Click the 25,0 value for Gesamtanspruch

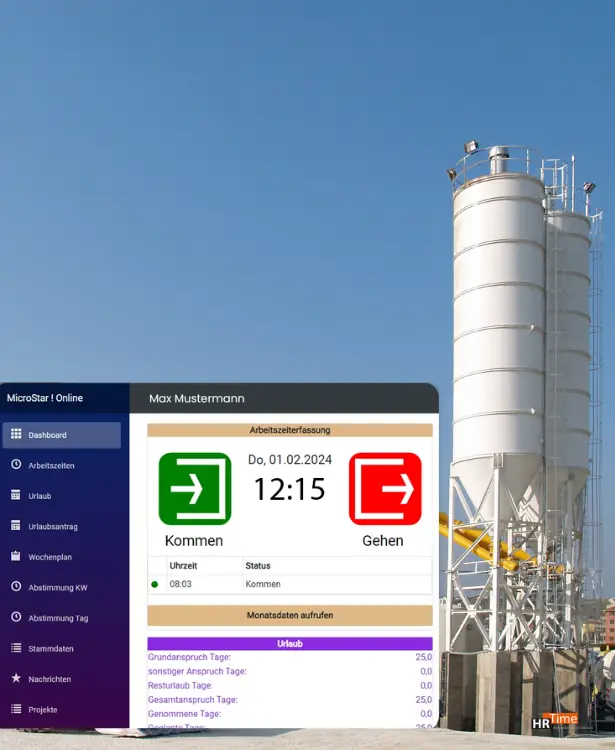(x=424, y=700)
